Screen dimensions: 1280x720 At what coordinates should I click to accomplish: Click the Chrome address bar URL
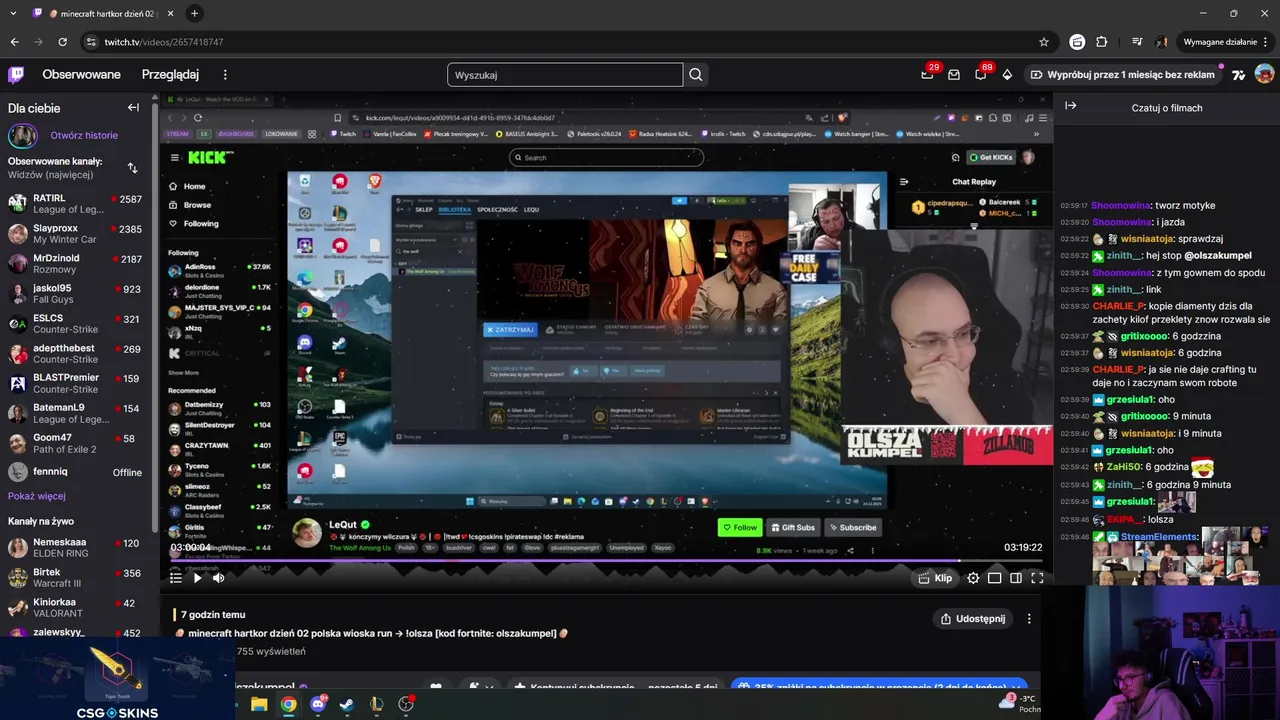[x=164, y=42]
